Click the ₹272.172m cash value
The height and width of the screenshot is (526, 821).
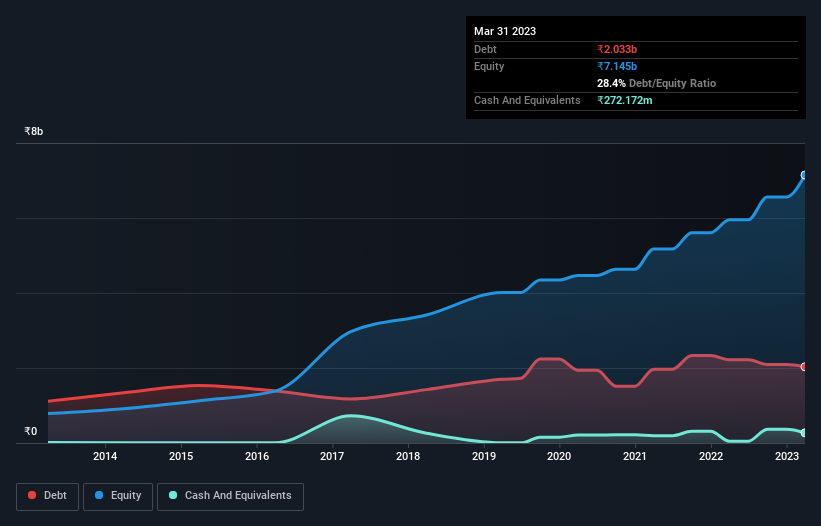pyautogui.click(x=625, y=100)
